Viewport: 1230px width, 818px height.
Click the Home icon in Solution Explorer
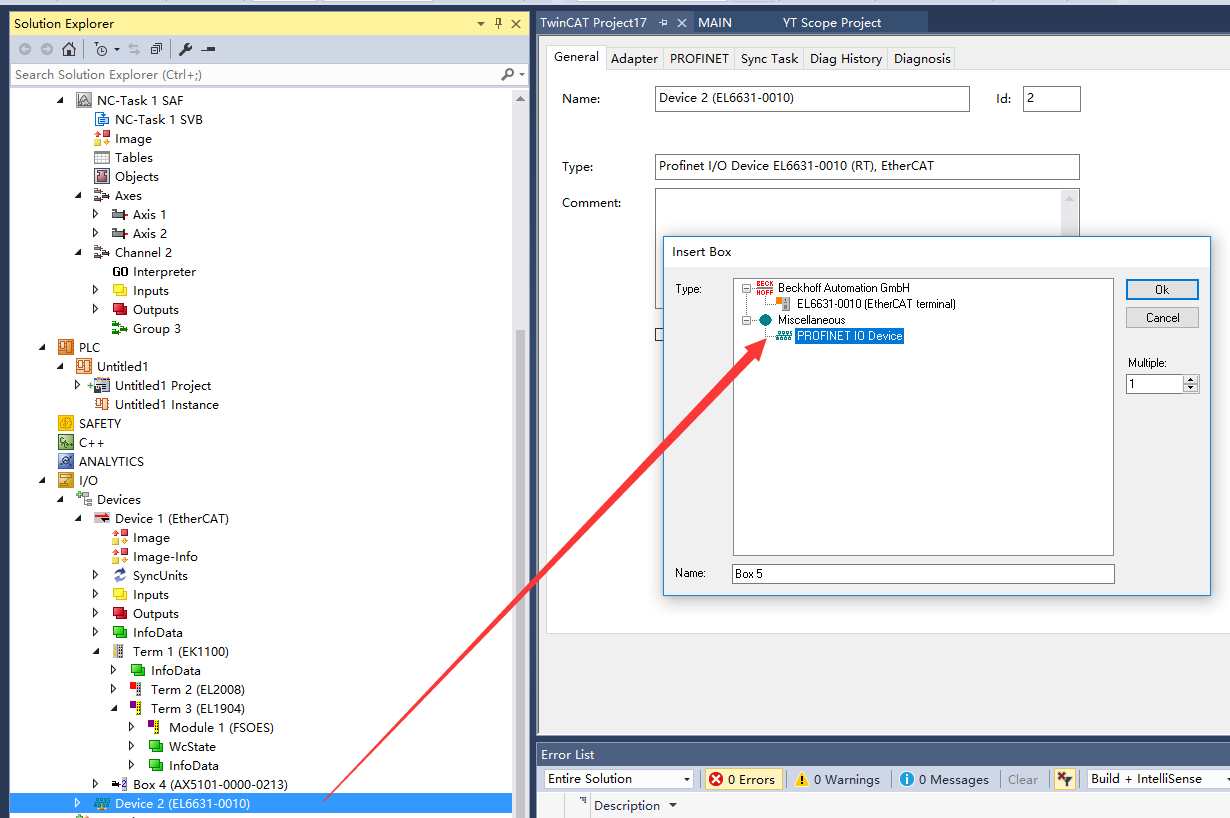coord(68,49)
